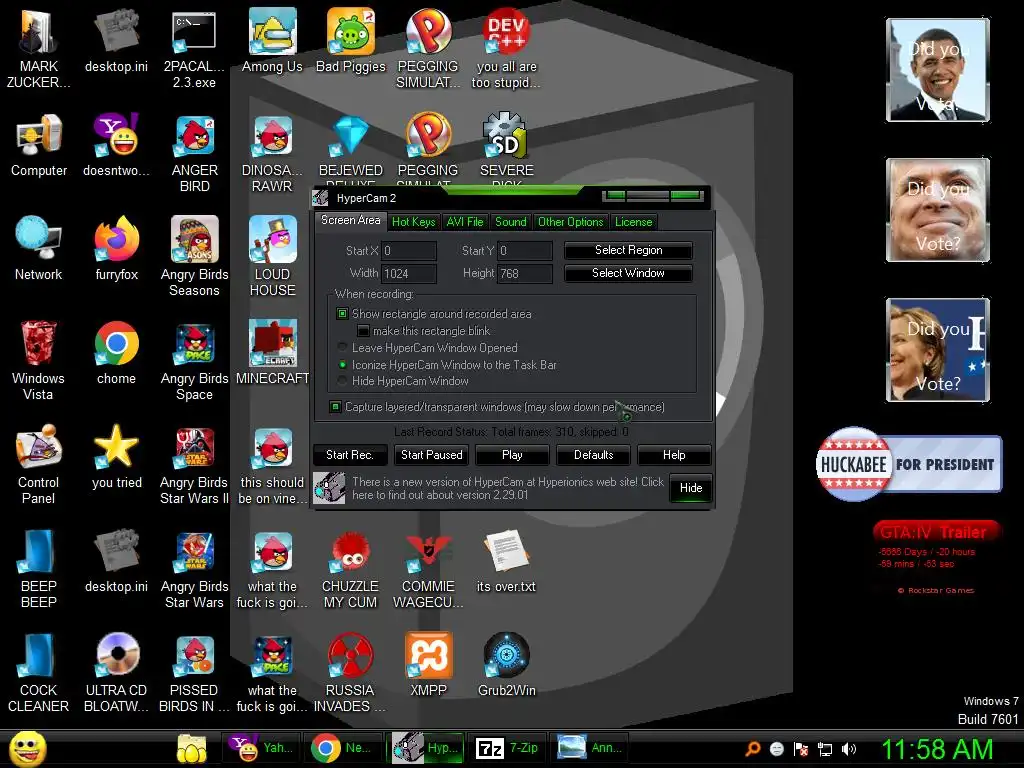Image resolution: width=1024 pixels, height=768 pixels.
Task: Select the chome Chrome shortcut
Action: pyautogui.click(x=117, y=353)
